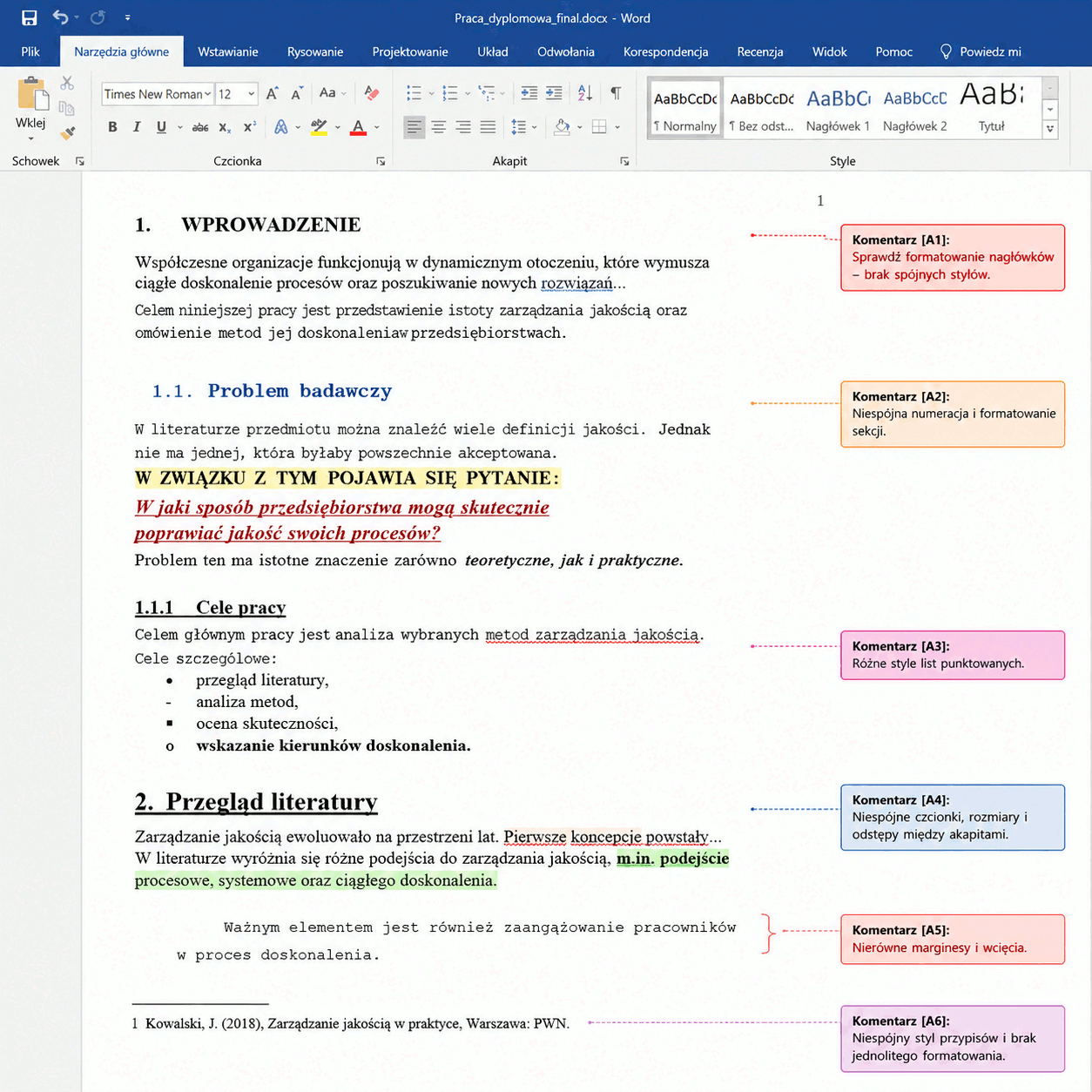Click the Sort A-Z icon
The width and height of the screenshot is (1092, 1092).
tap(585, 93)
